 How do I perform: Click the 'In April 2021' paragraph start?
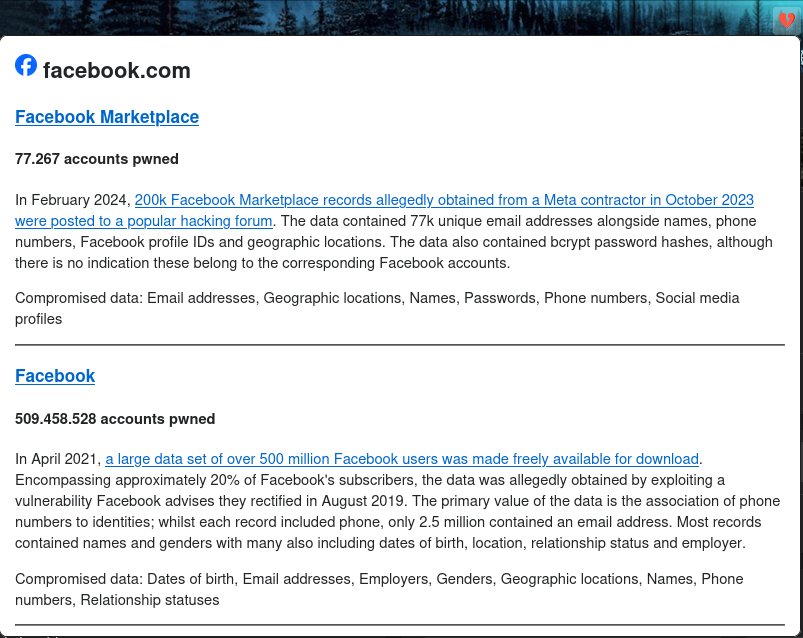(x=58, y=459)
